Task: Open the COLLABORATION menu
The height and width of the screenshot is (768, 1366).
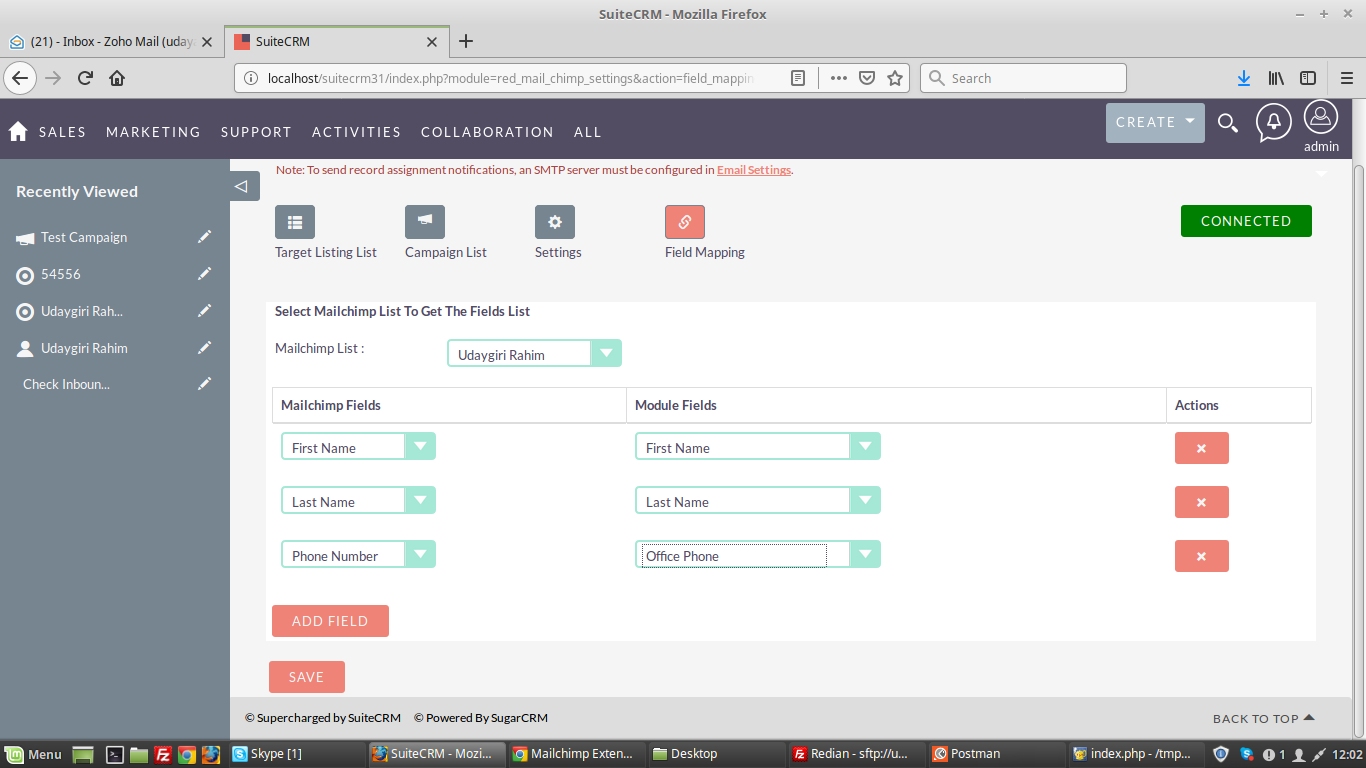Action: pyautogui.click(x=487, y=132)
